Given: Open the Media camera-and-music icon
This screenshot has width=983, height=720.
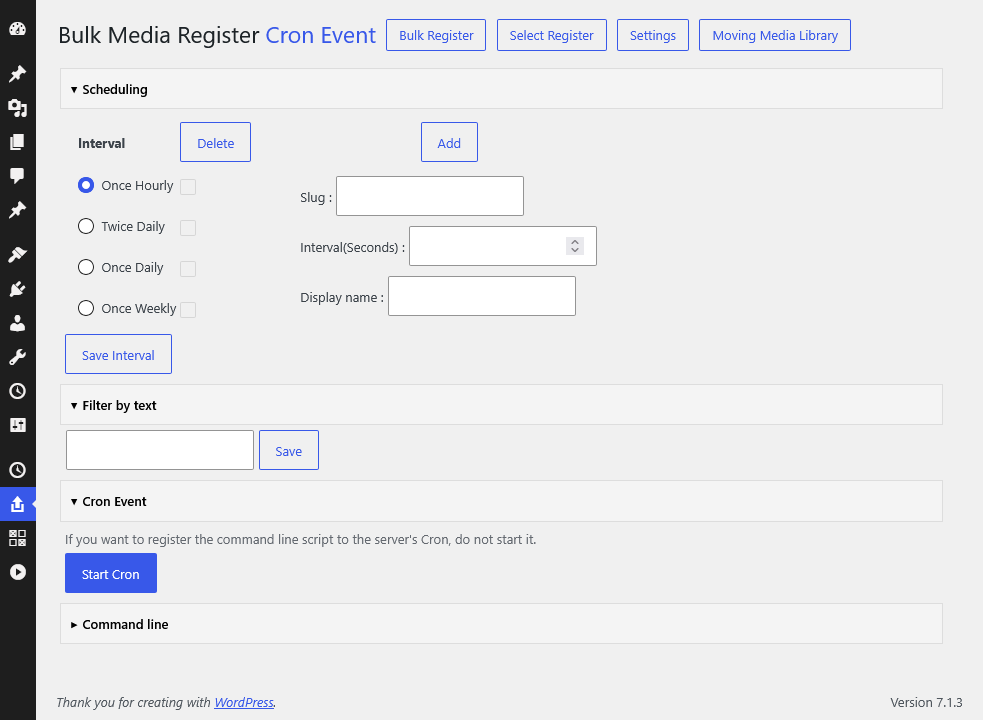Looking at the screenshot, I should (18, 108).
